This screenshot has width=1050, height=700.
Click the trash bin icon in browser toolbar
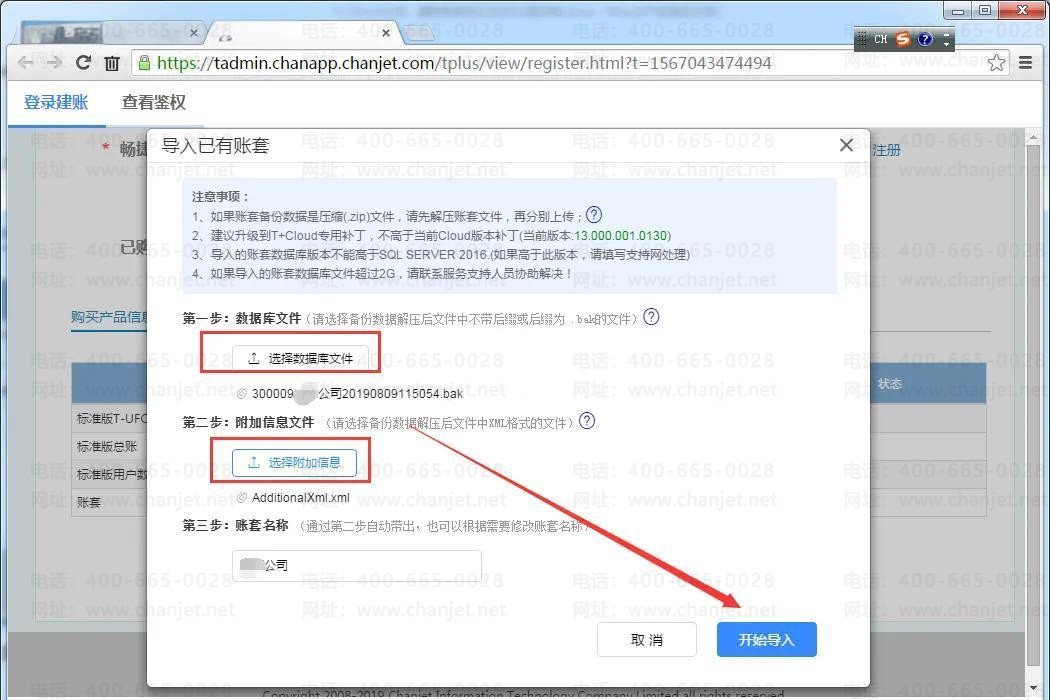[112, 64]
